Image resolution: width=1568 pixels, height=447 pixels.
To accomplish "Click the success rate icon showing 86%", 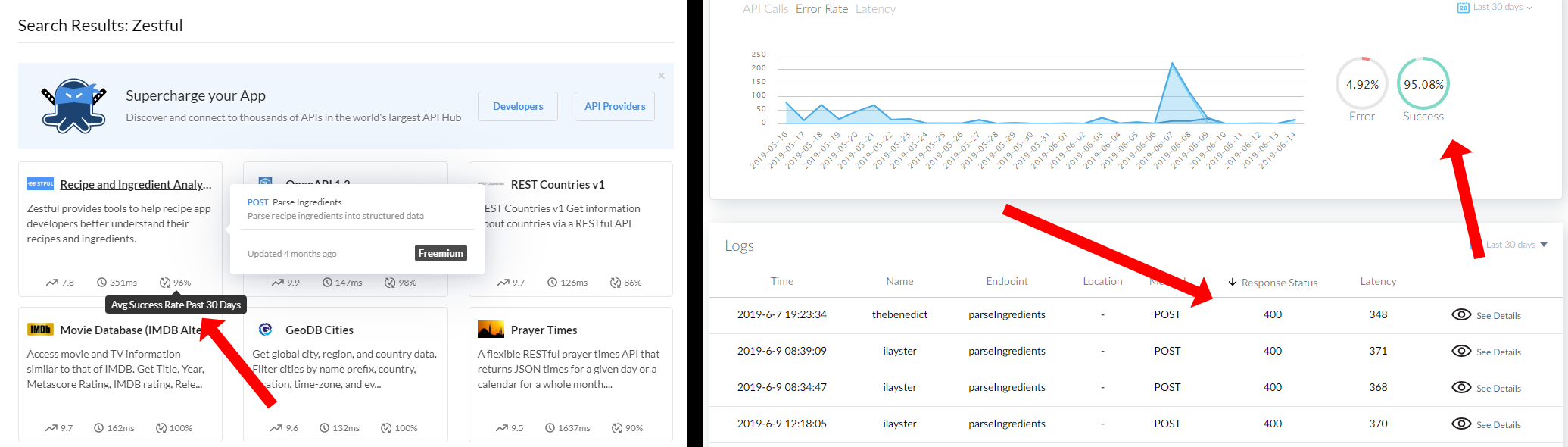I will 616,283.
